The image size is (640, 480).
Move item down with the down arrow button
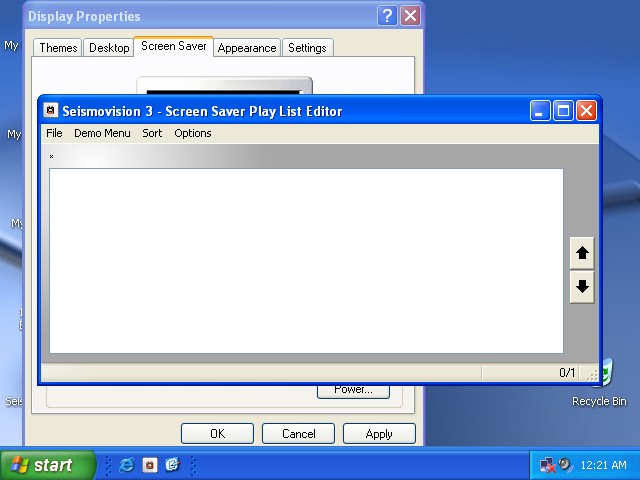click(x=582, y=287)
